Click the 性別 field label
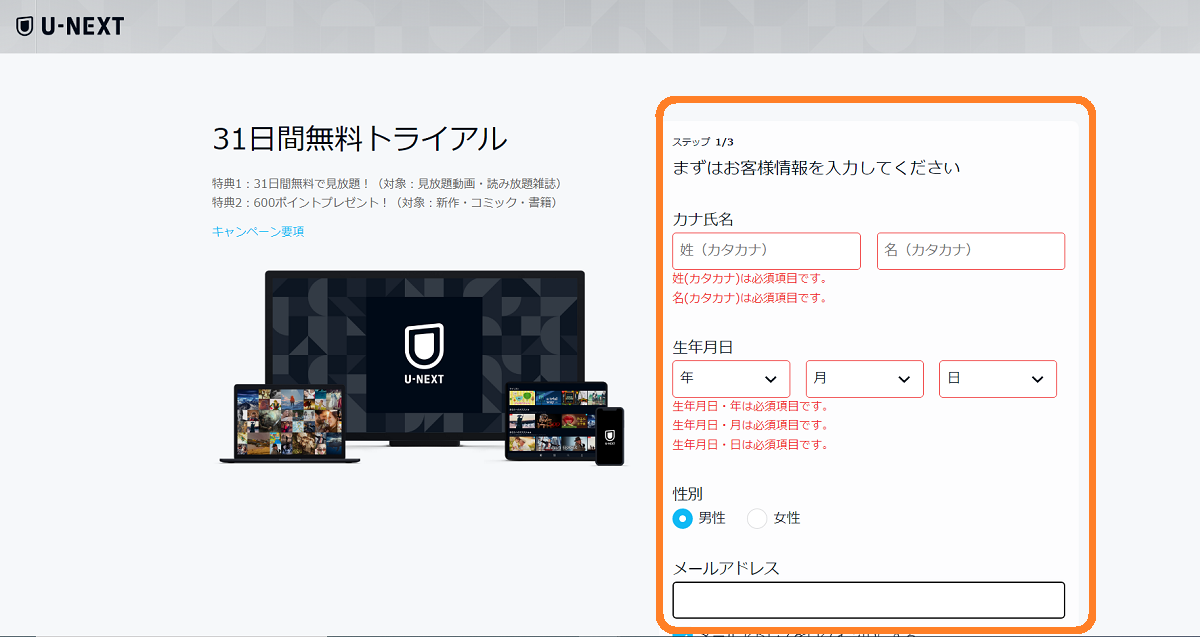The height and width of the screenshot is (637, 1200). point(688,494)
